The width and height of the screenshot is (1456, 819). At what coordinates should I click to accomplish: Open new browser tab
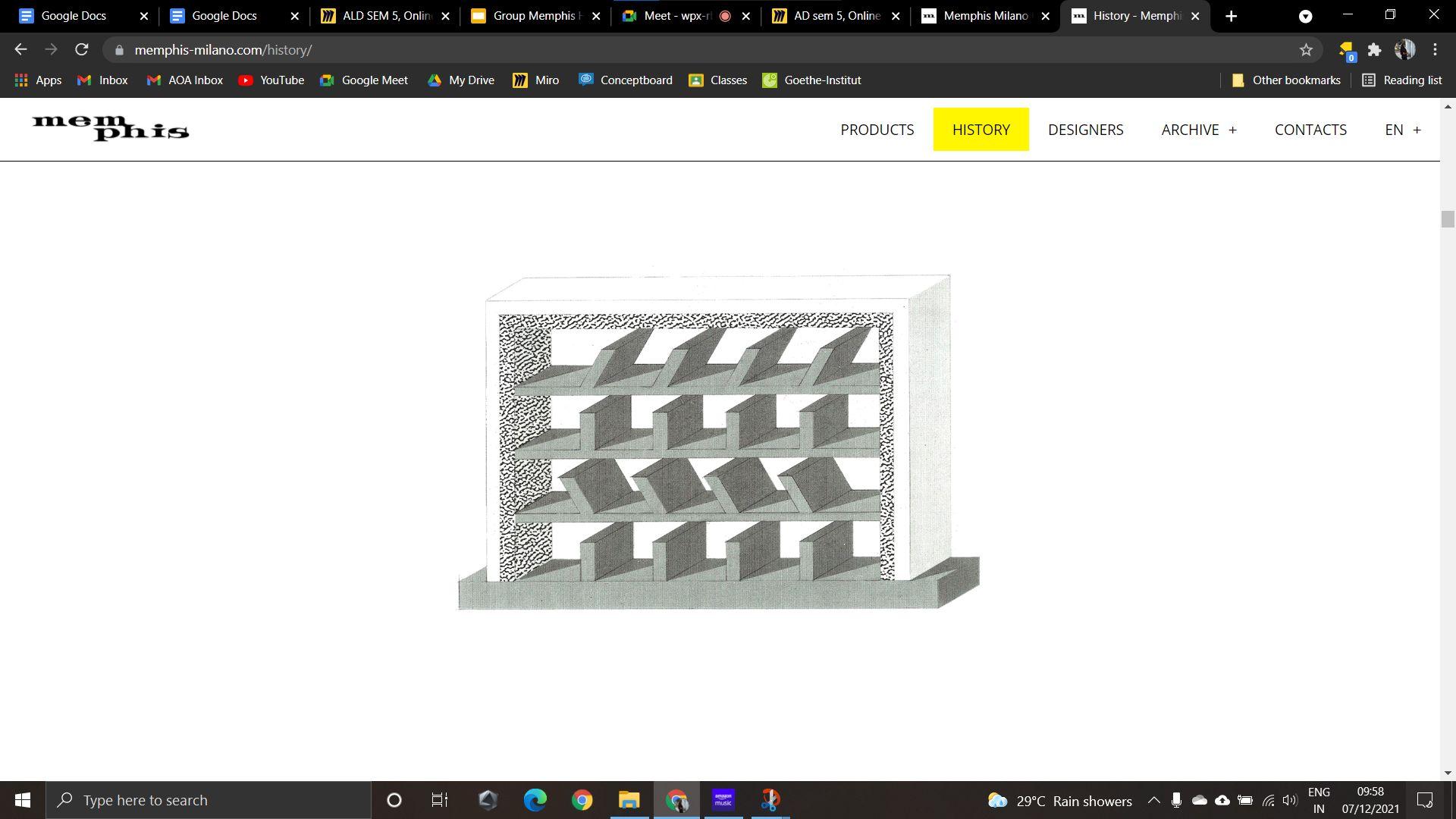(1231, 16)
